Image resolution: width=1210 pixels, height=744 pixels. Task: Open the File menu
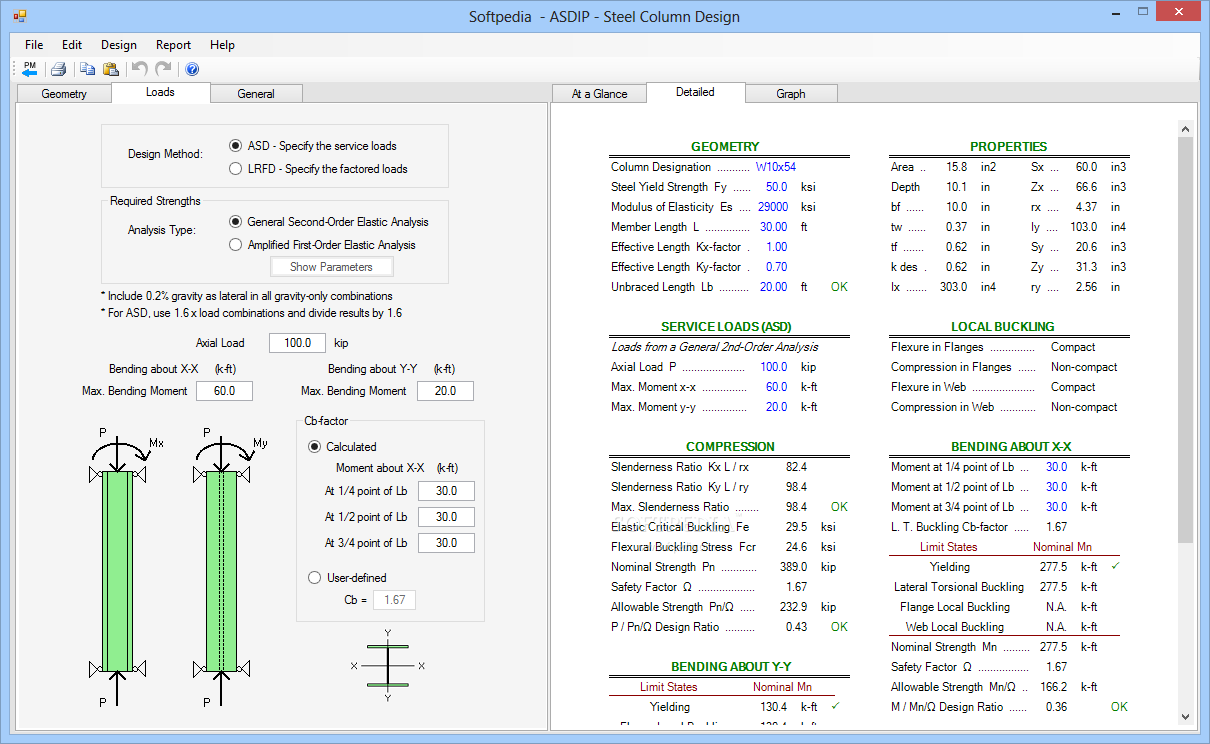click(34, 45)
